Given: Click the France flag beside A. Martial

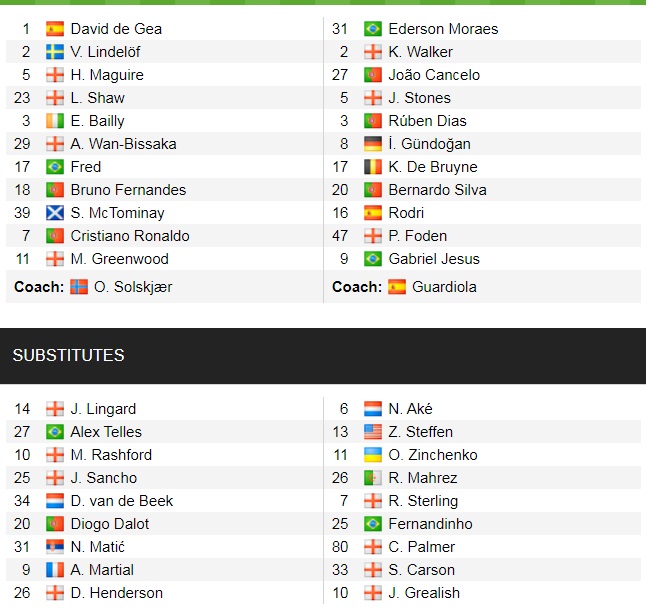Looking at the screenshot, I should pos(55,570).
